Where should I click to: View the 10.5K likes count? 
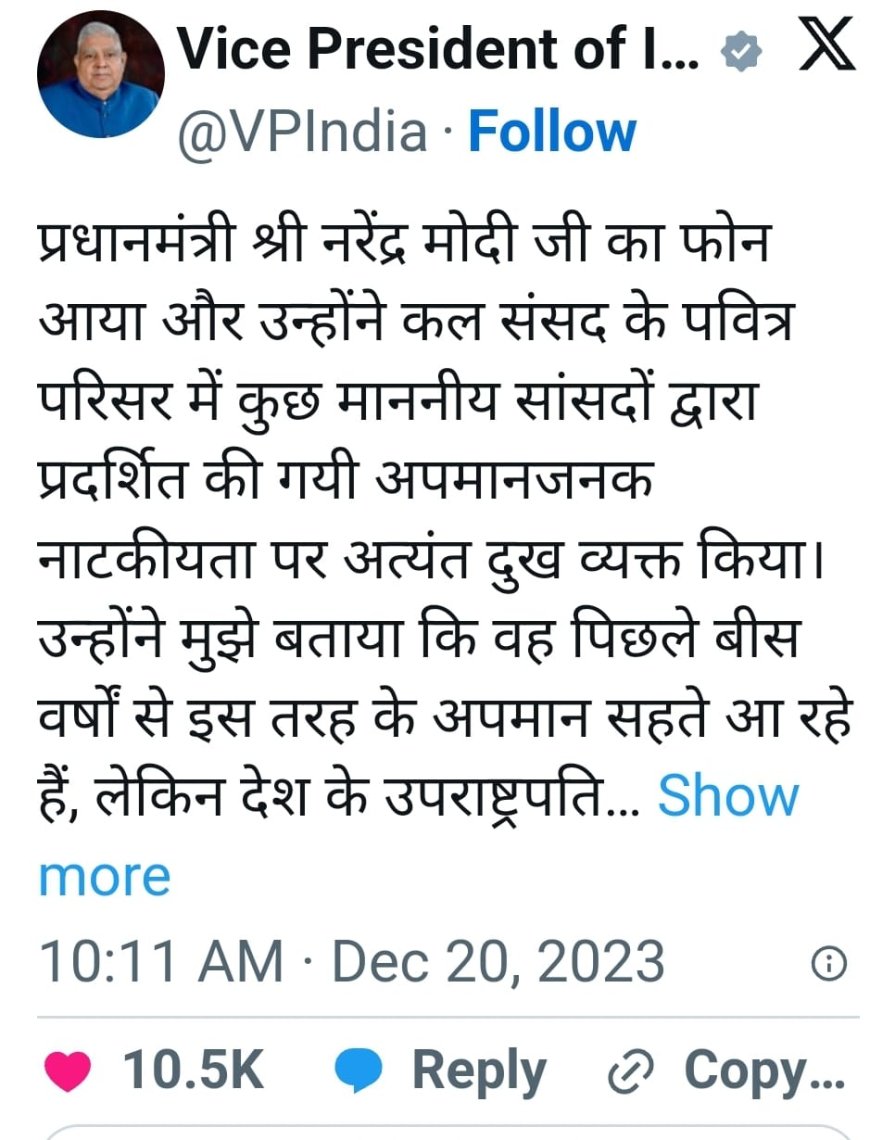(x=193, y=1069)
